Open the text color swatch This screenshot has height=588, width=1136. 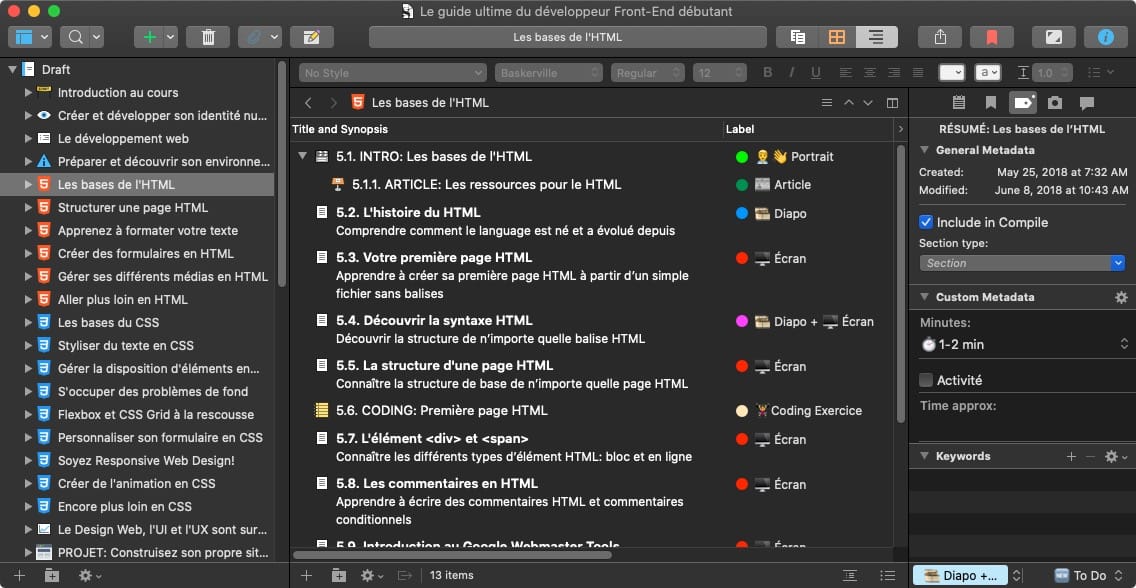tap(951, 72)
